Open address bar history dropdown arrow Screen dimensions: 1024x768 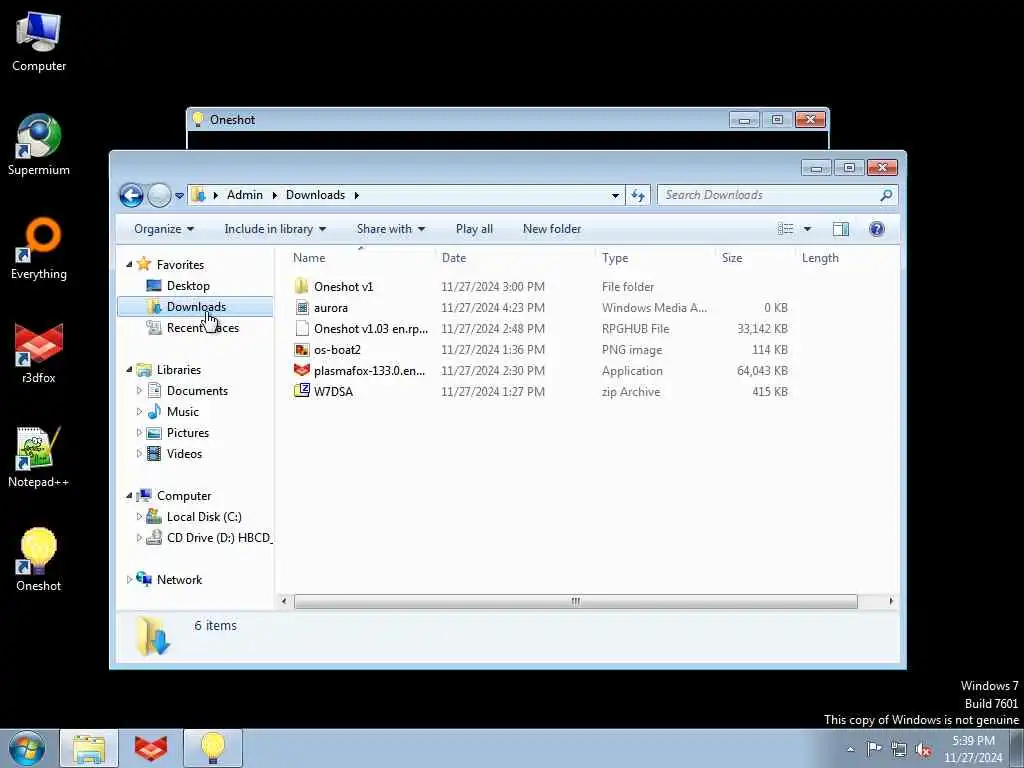[x=615, y=195]
